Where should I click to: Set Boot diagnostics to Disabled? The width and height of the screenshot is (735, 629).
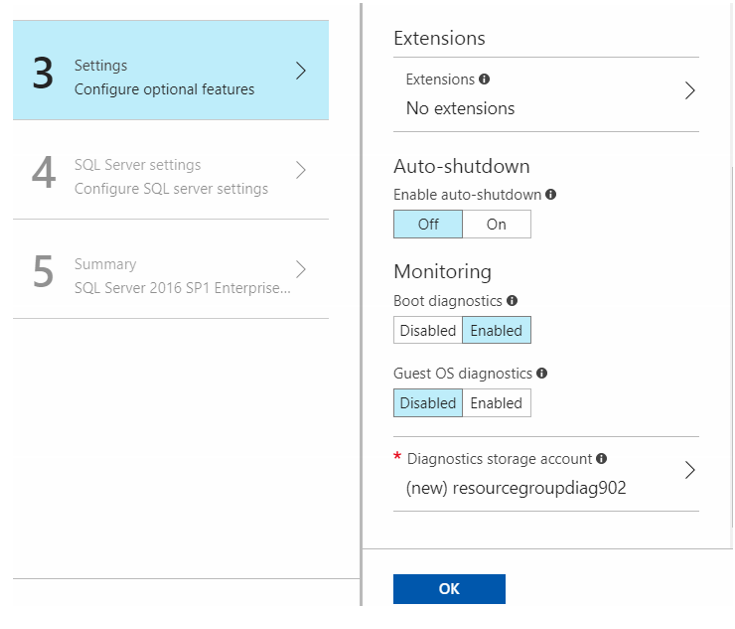tap(428, 330)
